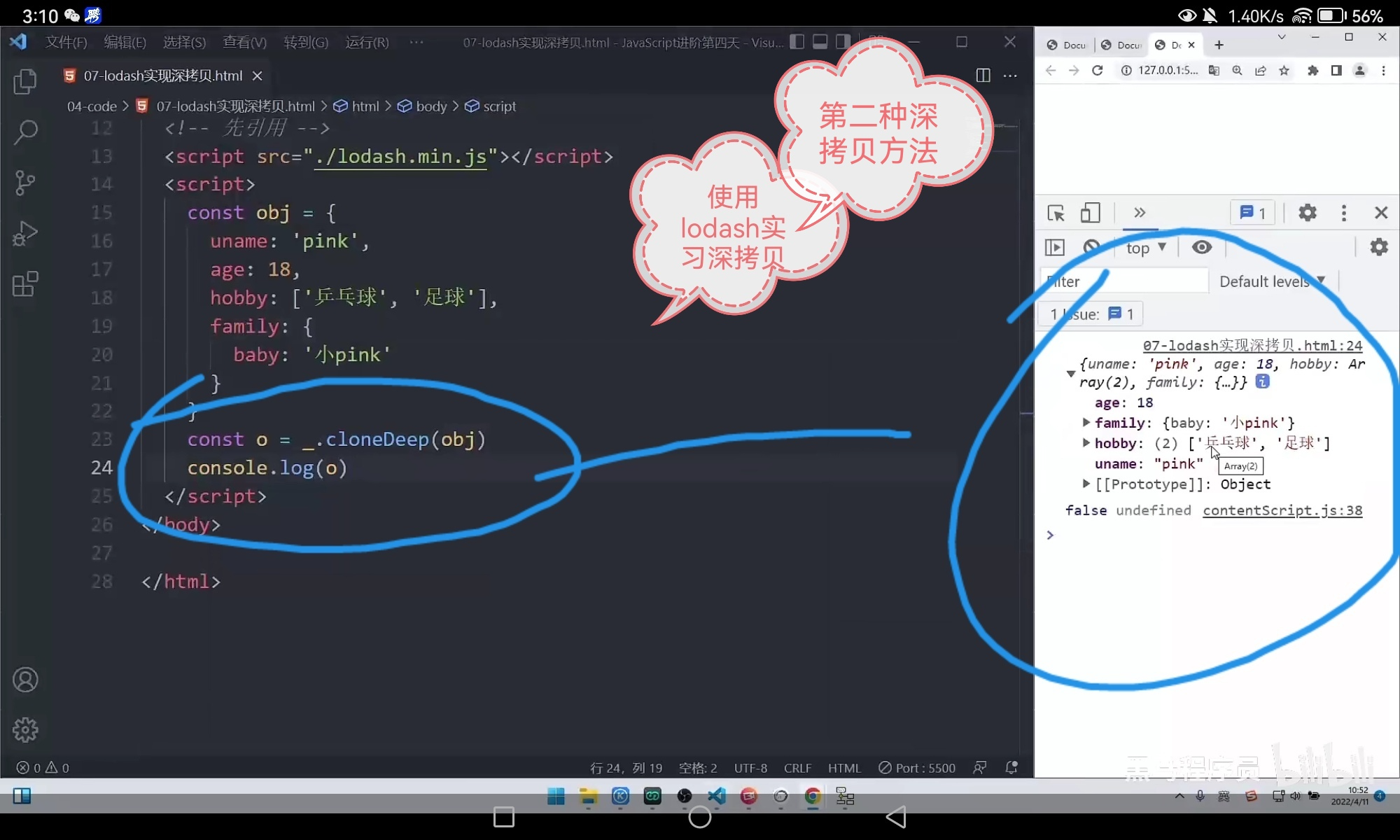Expand the hobby array entry
Viewport: 1400px width, 840px height.
pos(1086,443)
